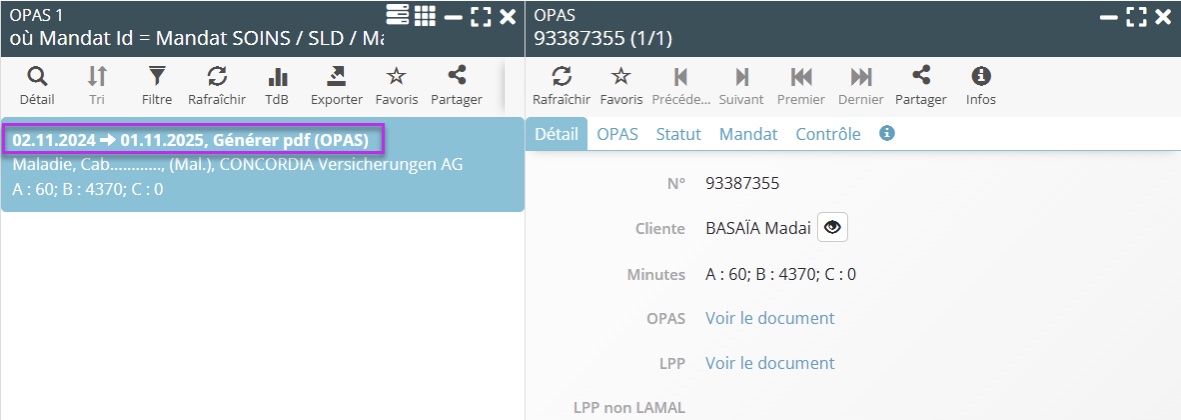Open the OPAS 'Voir le document' link
The height and width of the screenshot is (420, 1181).
(770, 318)
